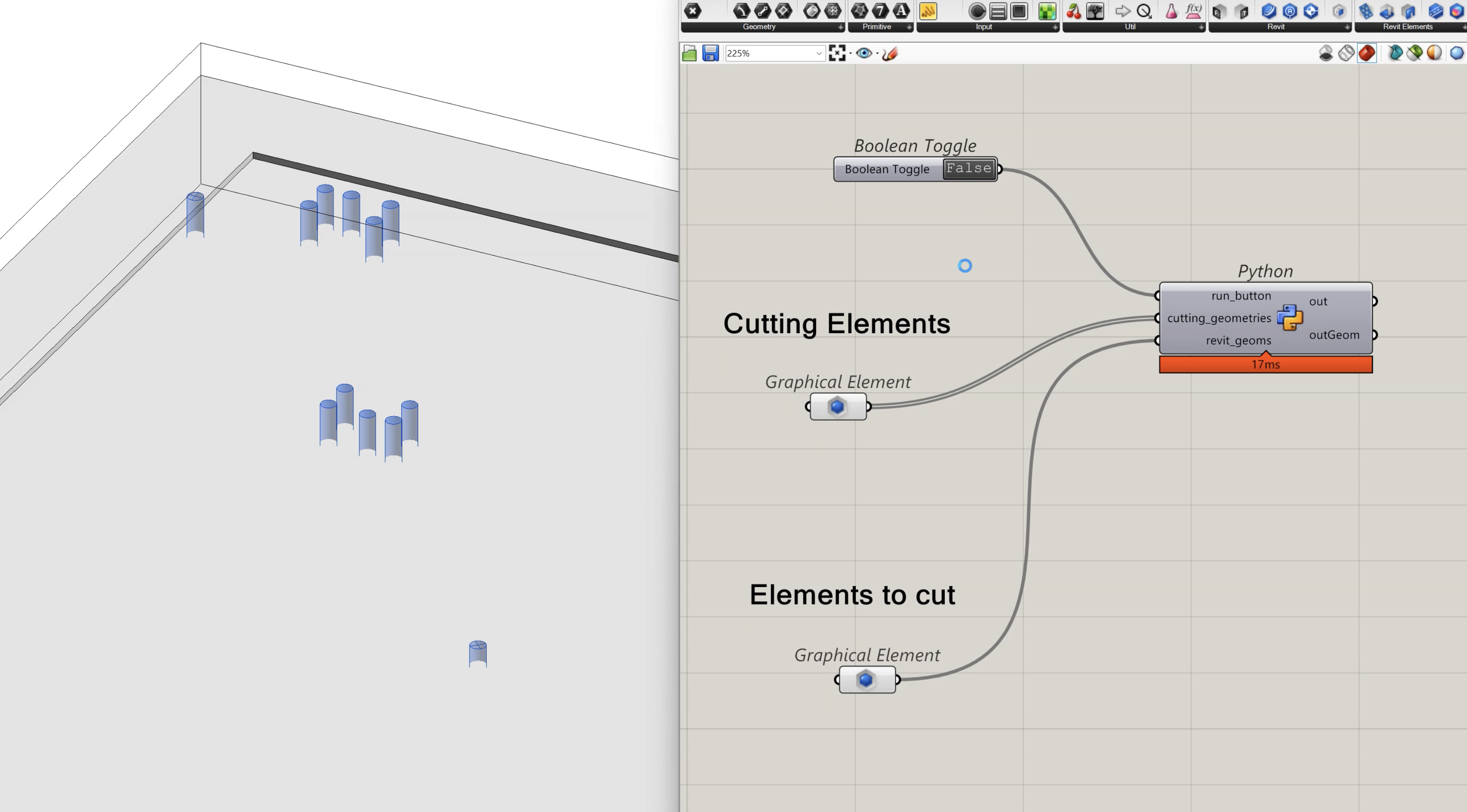Click the Revit panel label

click(1276, 27)
